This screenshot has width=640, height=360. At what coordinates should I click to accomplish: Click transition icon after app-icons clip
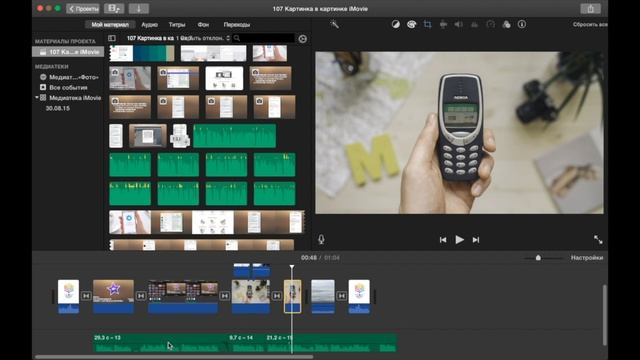[224, 296]
